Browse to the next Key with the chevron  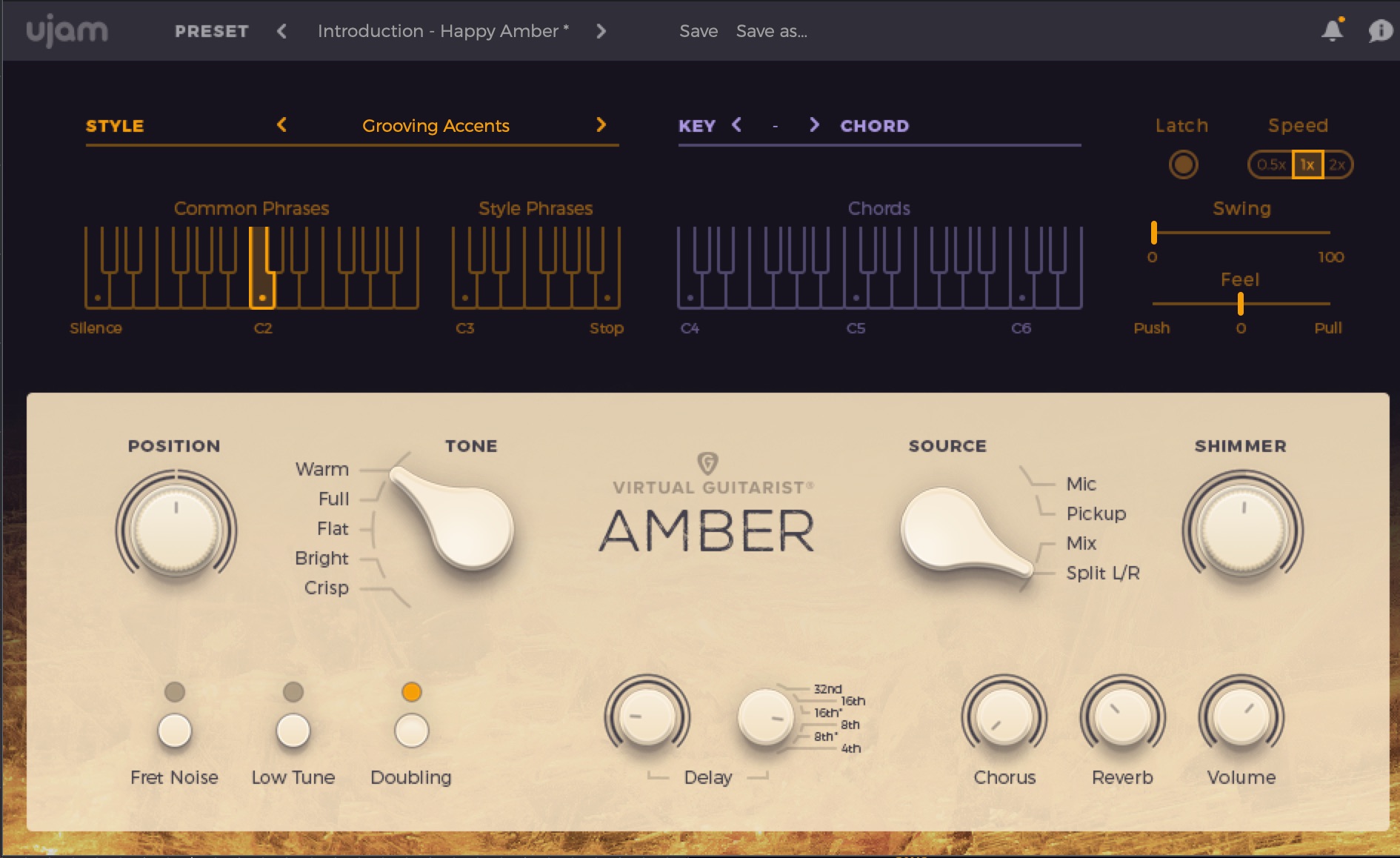click(814, 125)
